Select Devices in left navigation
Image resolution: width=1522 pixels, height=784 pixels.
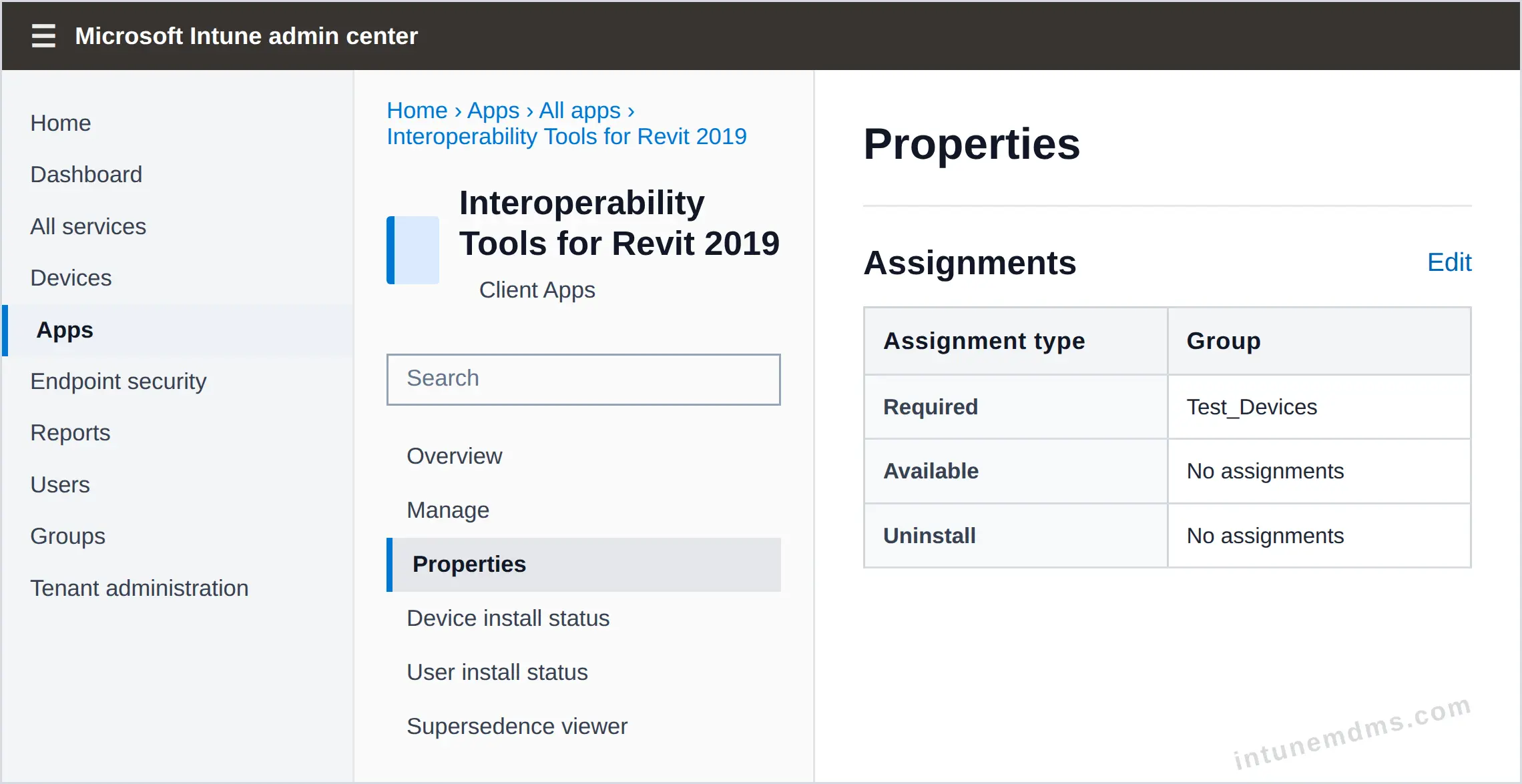click(71, 278)
